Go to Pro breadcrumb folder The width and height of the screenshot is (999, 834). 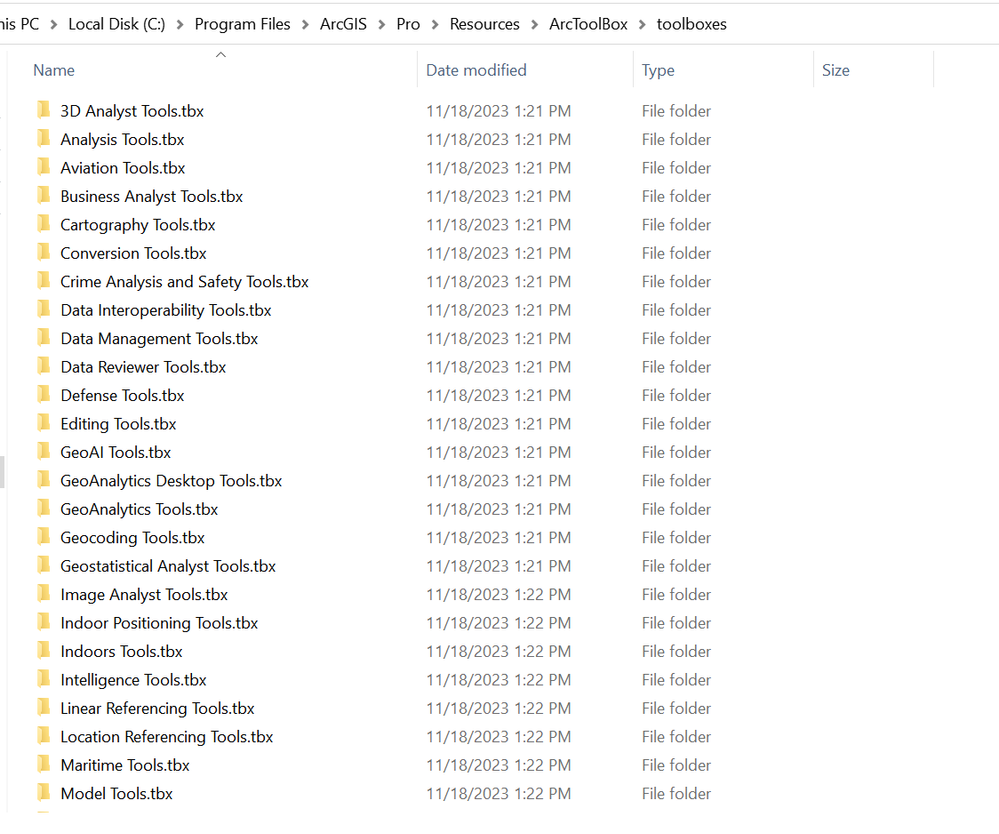[408, 24]
